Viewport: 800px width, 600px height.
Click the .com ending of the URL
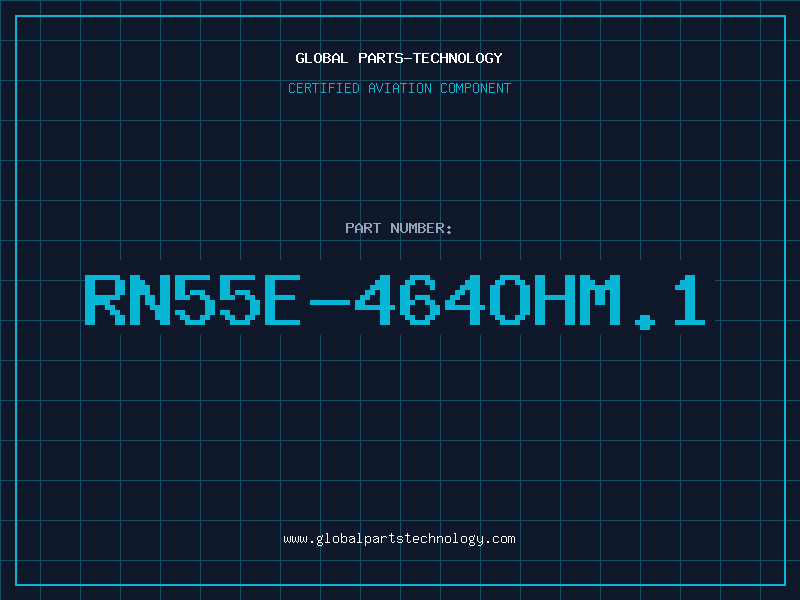tap(499, 539)
